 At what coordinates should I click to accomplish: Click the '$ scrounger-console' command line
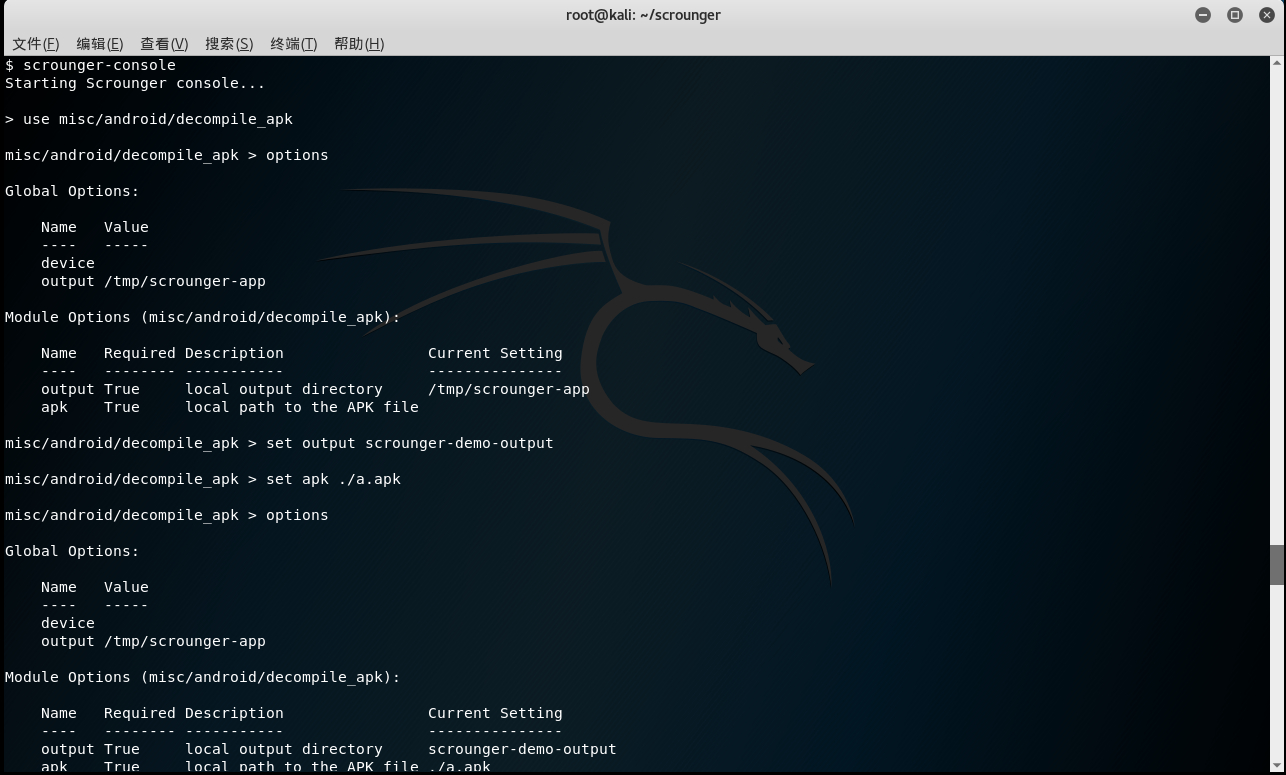90,65
